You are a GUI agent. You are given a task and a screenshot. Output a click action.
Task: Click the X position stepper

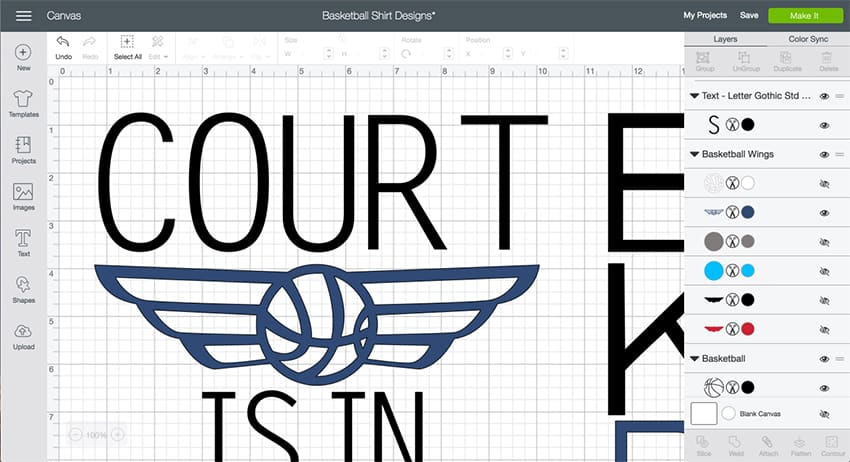click(507, 53)
